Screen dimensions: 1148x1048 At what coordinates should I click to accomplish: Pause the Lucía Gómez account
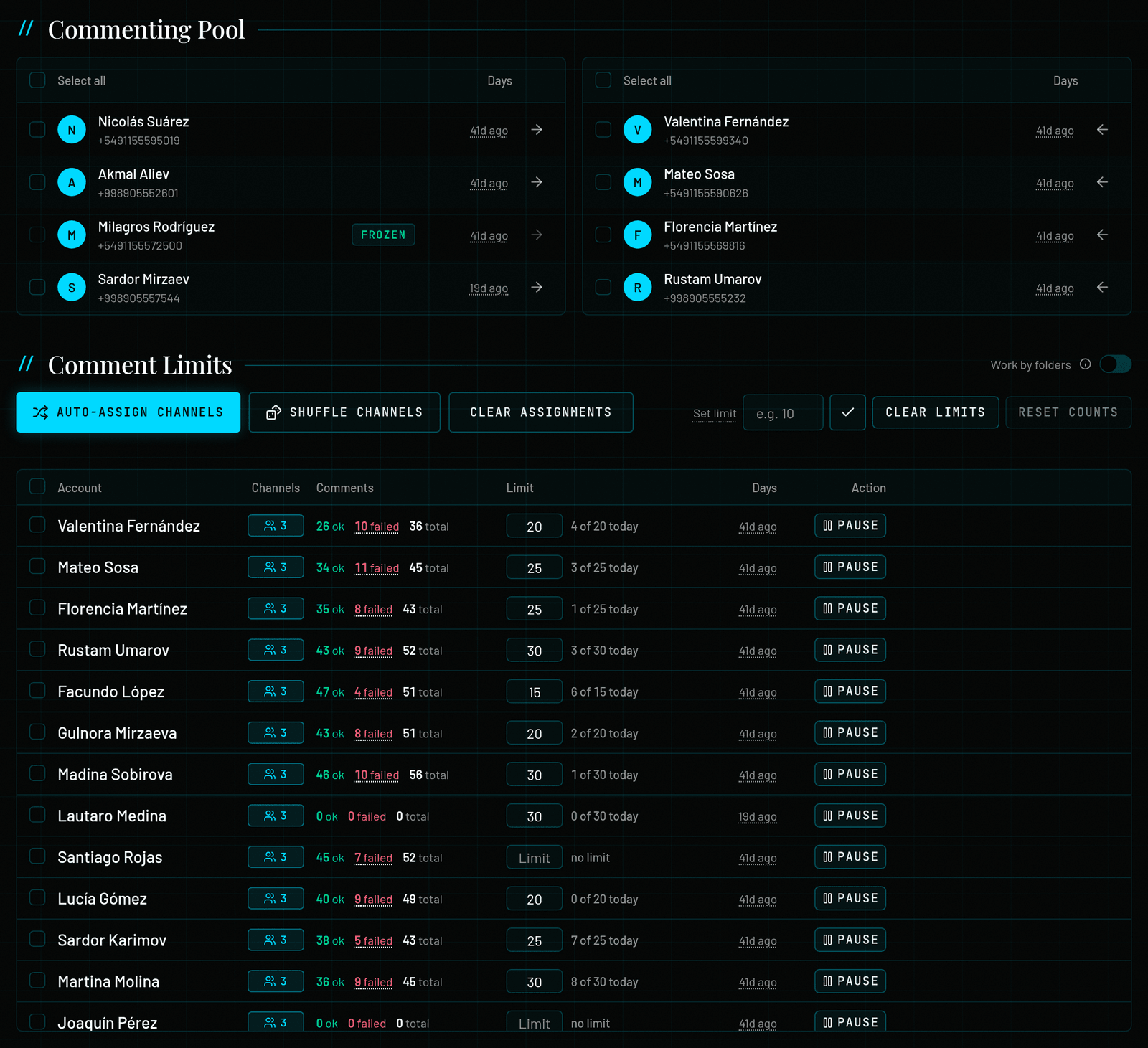point(850,898)
